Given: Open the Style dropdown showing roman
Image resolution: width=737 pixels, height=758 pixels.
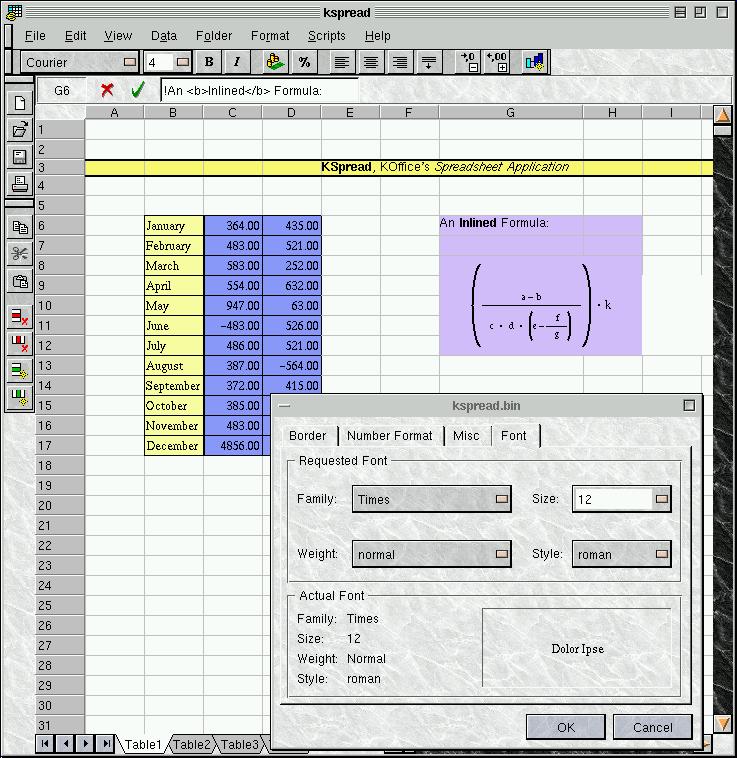Looking at the screenshot, I should [621, 554].
